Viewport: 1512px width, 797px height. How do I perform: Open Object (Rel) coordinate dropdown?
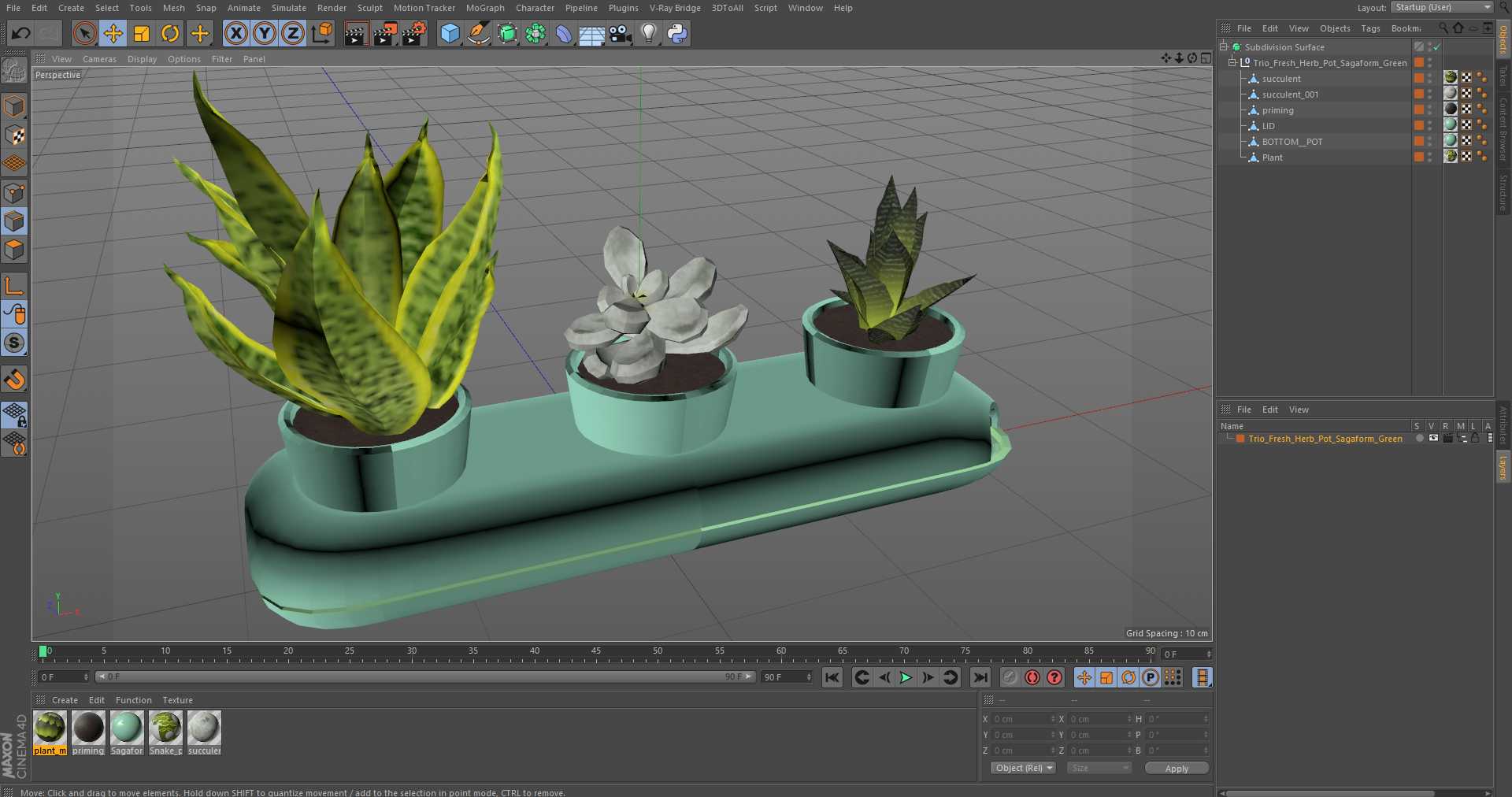pyautogui.click(x=1023, y=768)
